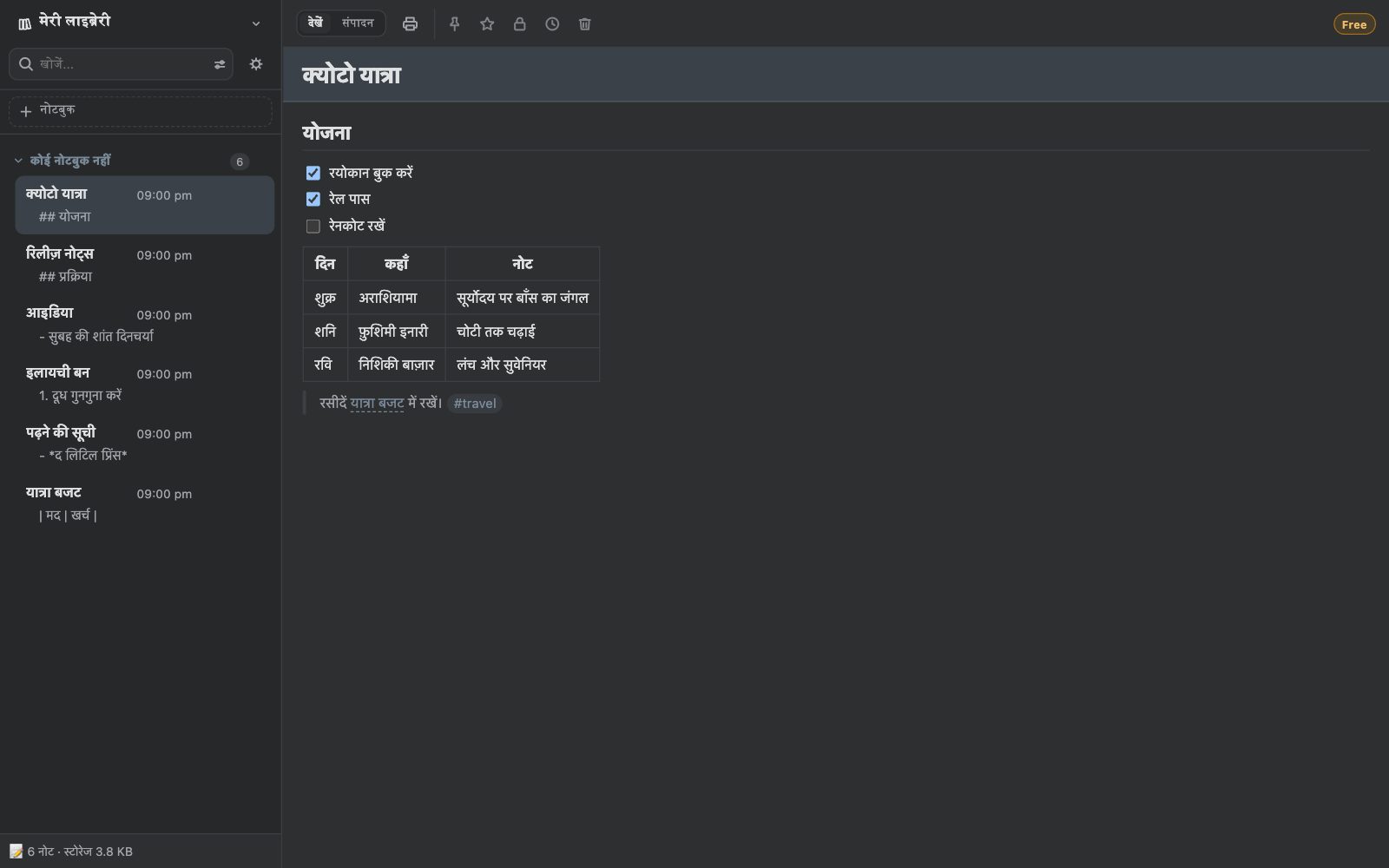Viewport: 1389px width, 868px height.
Task: Follow the यात्रा बजट note link
Action: tap(378, 403)
